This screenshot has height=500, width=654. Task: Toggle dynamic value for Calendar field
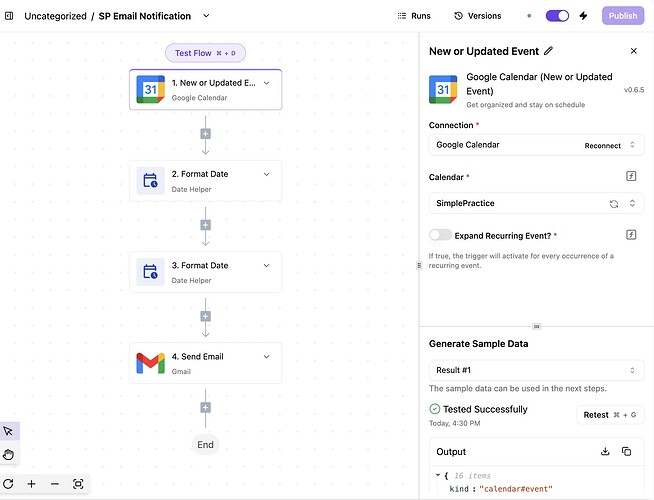coord(631,177)
